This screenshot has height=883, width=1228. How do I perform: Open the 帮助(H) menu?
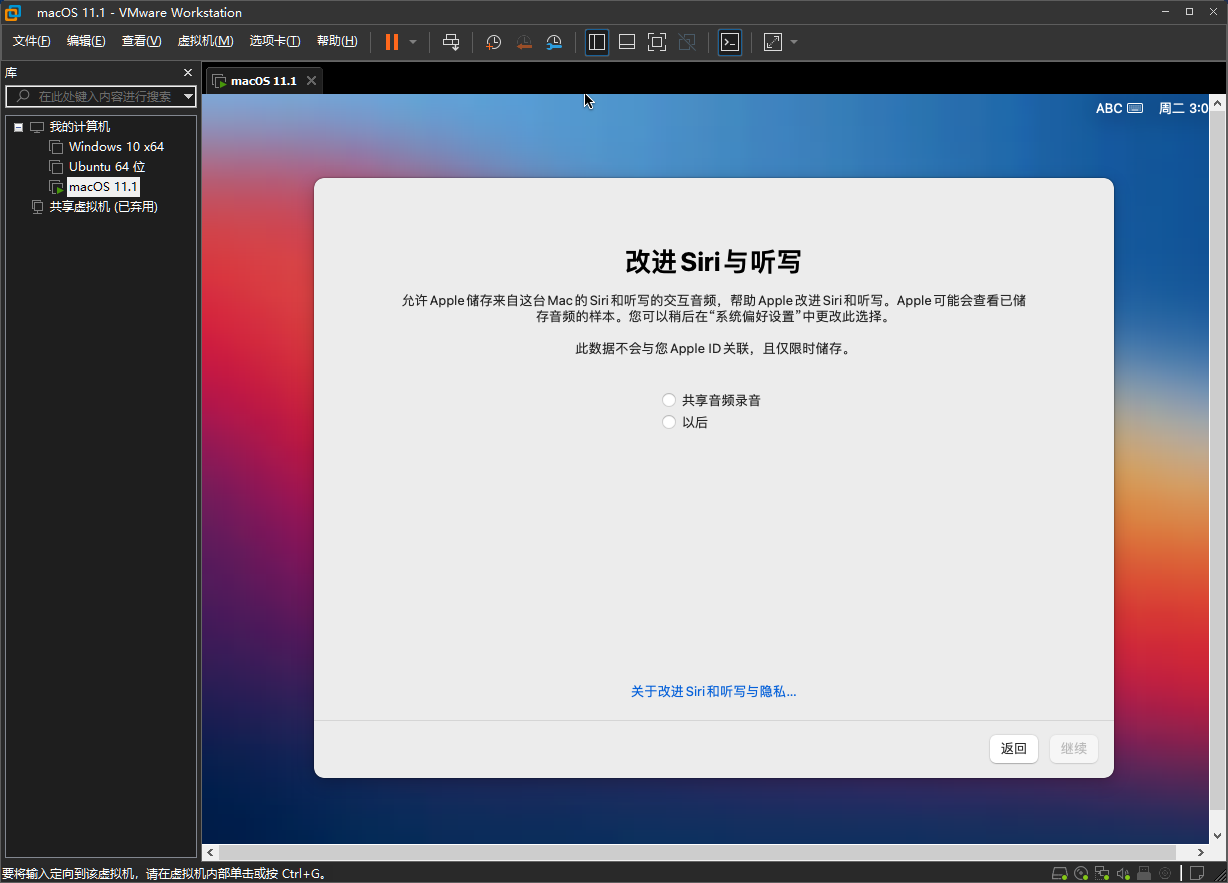[337, 41]
